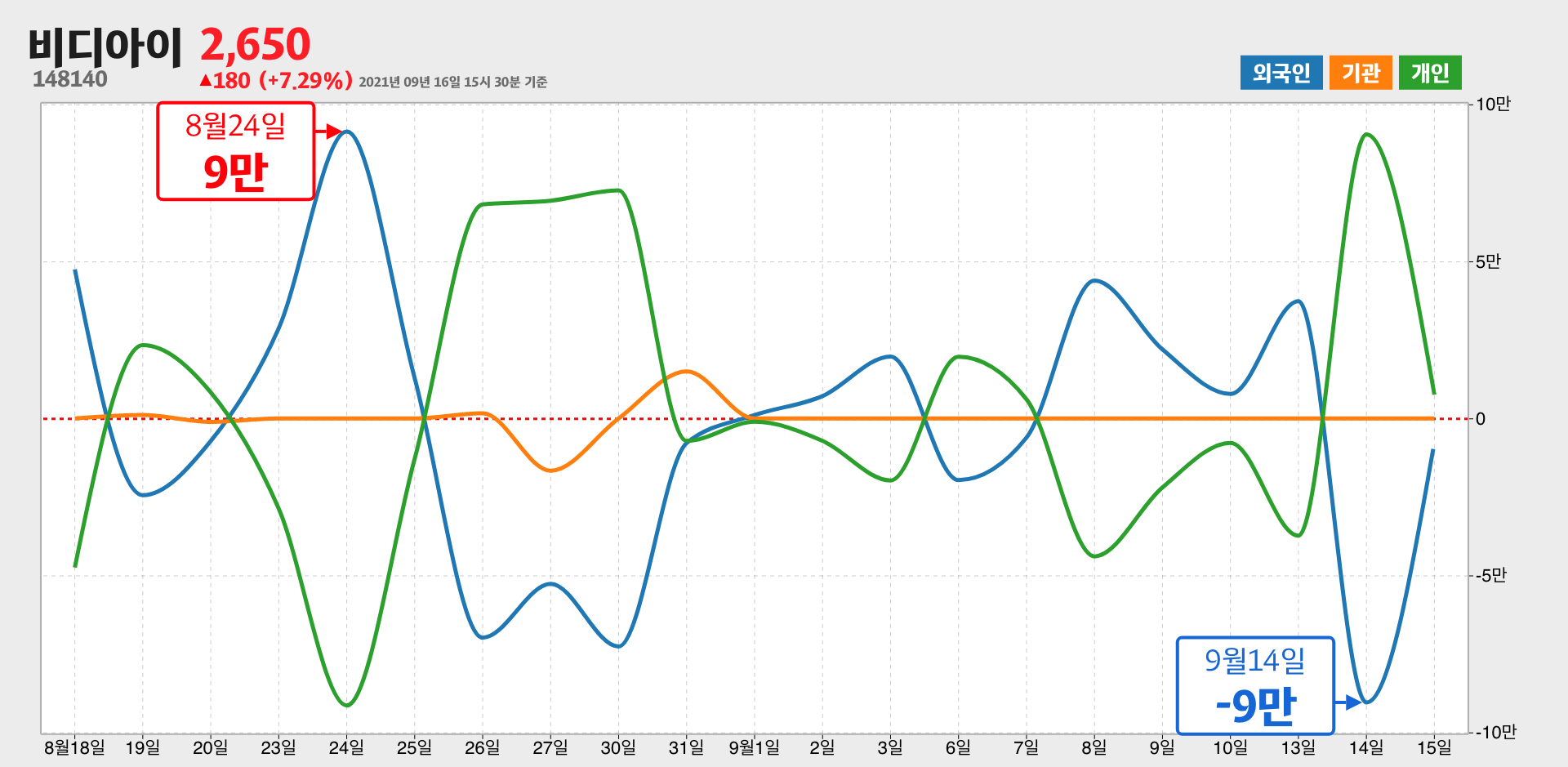1568x767 pixels.
Task: Click the x-axis label 7일
Action: (x=1027, y=747)
